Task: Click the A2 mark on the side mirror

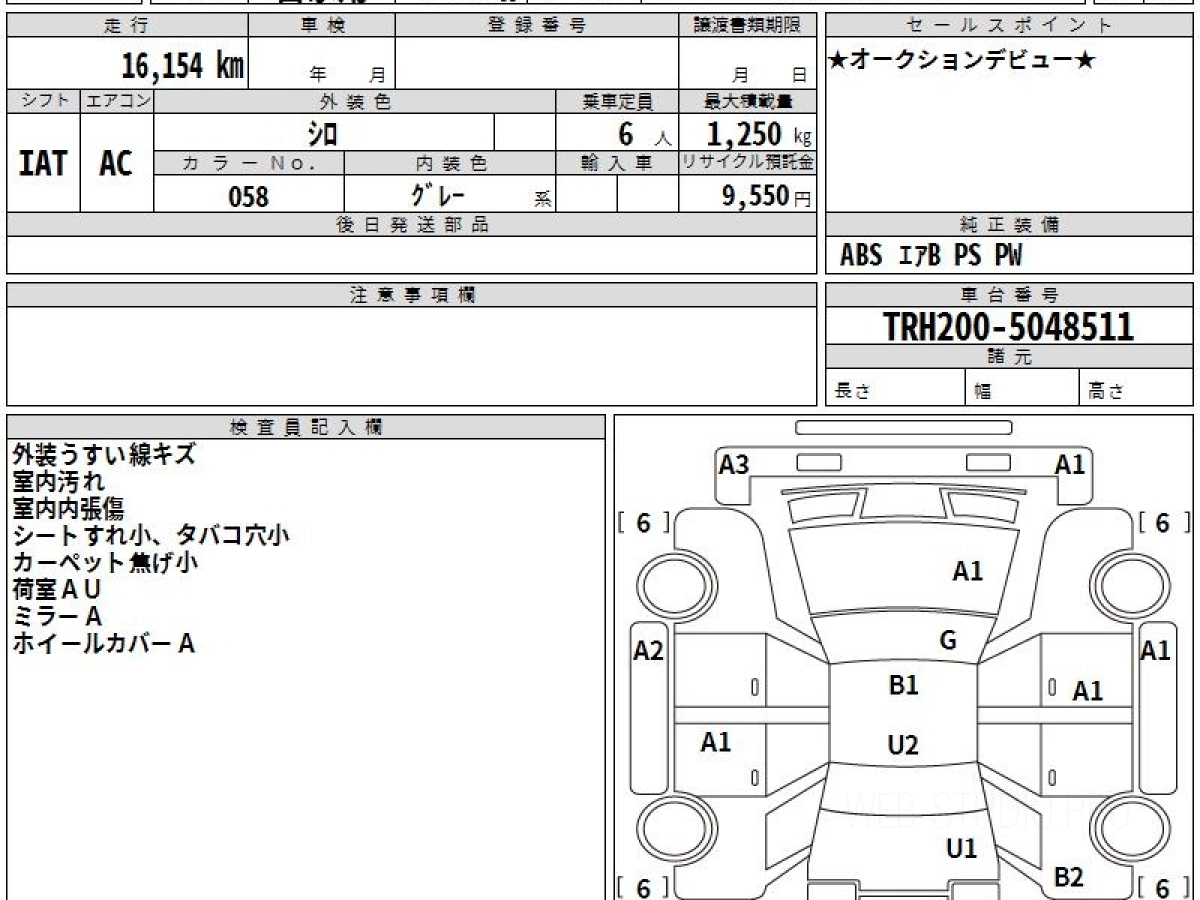Action: point(649,651)
